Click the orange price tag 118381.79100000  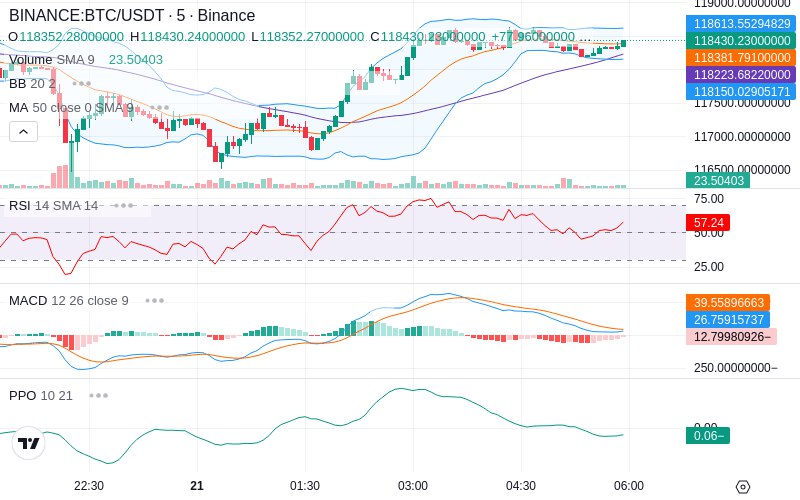tap(741, 57)
